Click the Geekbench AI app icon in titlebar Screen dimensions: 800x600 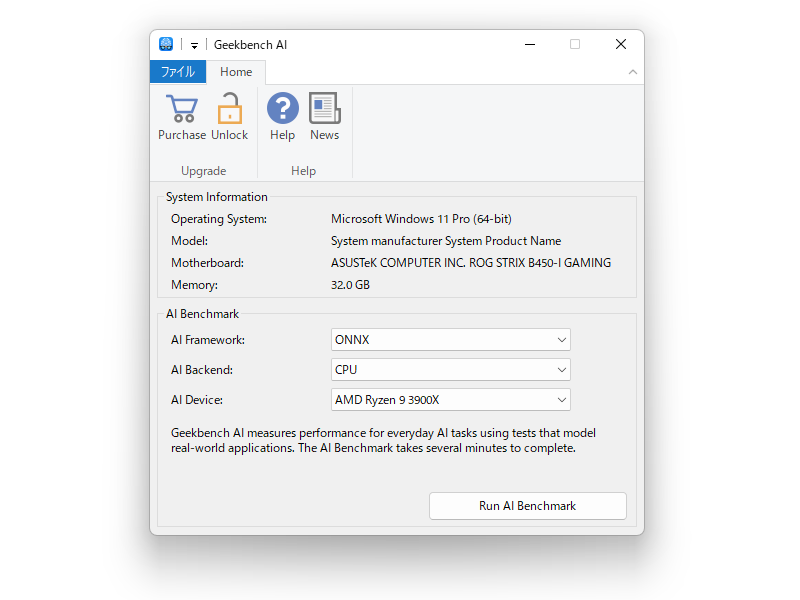[166, 43]
